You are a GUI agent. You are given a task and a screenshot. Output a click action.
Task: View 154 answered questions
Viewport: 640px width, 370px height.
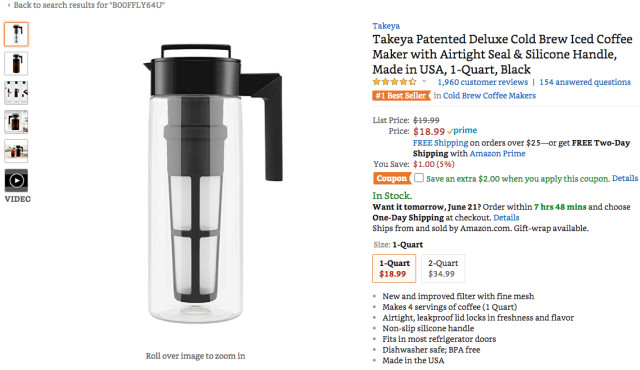point(585,82)
